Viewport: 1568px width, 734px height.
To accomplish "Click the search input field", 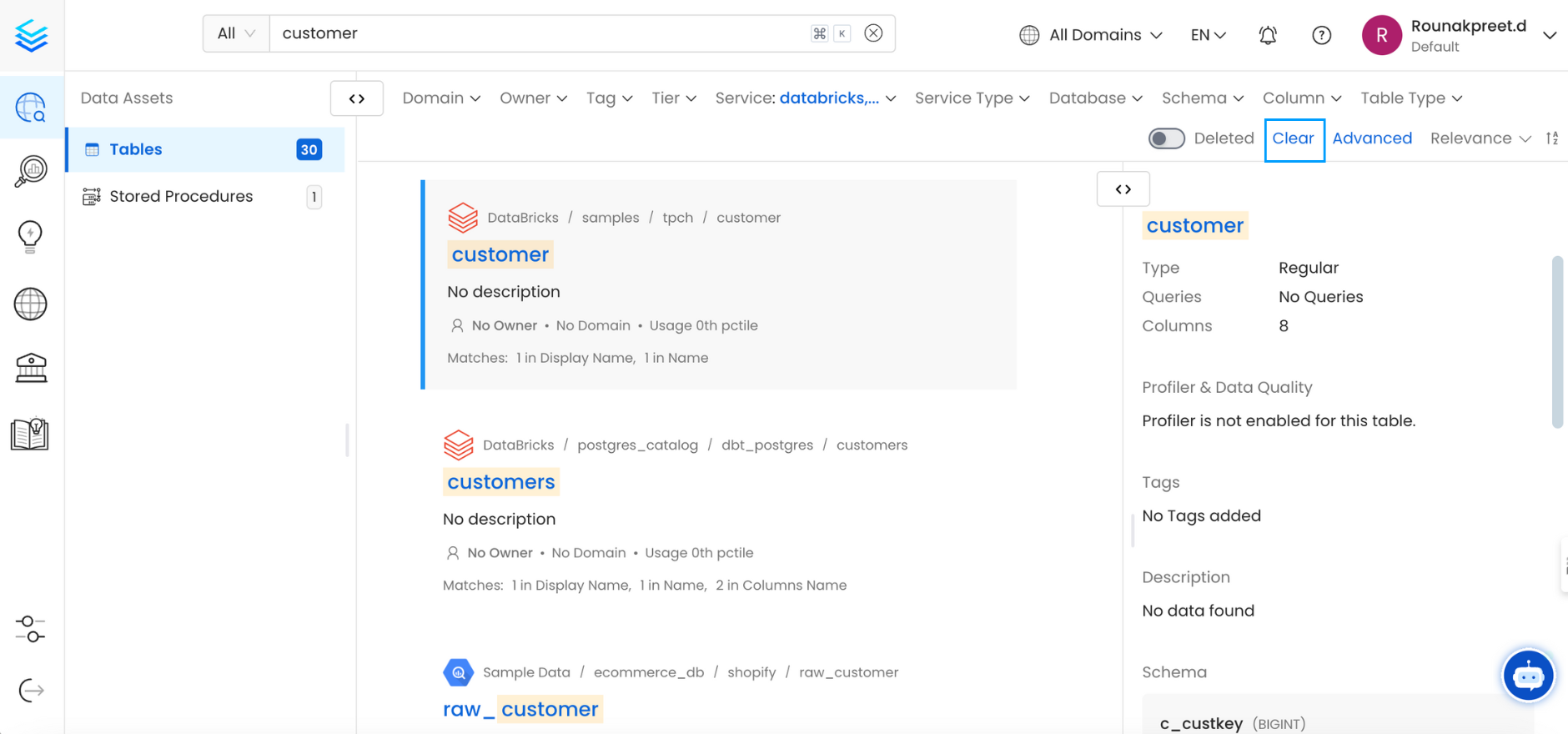I will click(x=534, y=33).
